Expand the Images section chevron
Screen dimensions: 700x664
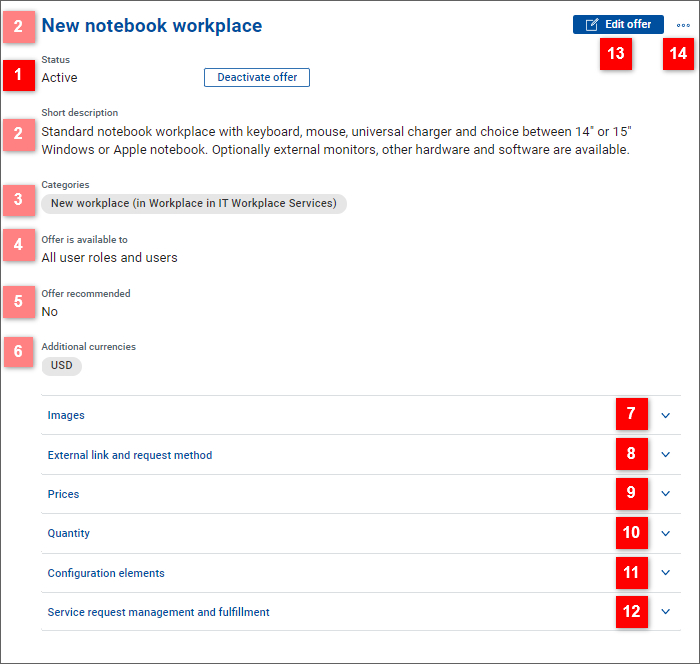666,415
